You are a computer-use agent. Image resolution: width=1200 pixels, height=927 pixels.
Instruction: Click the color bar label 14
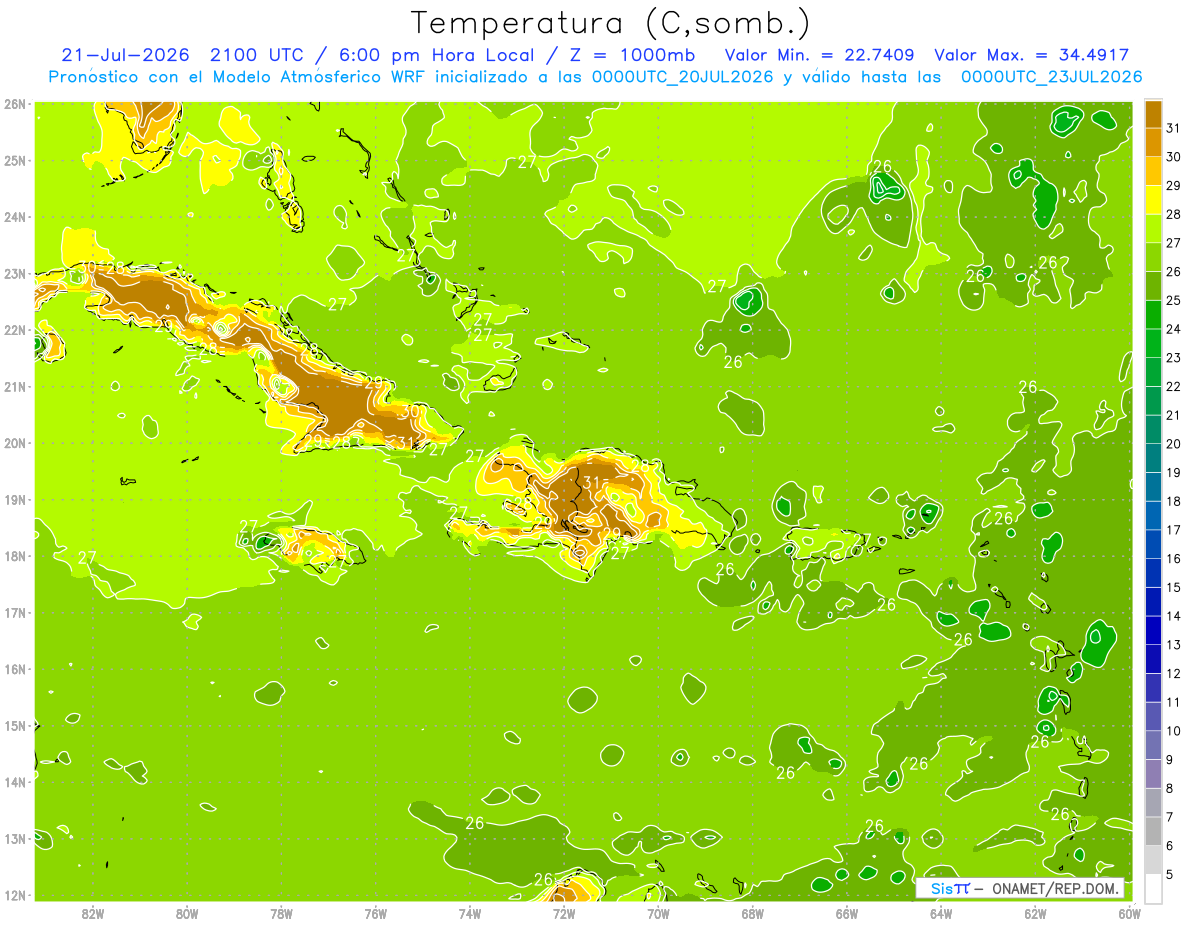pos(1174,616)
